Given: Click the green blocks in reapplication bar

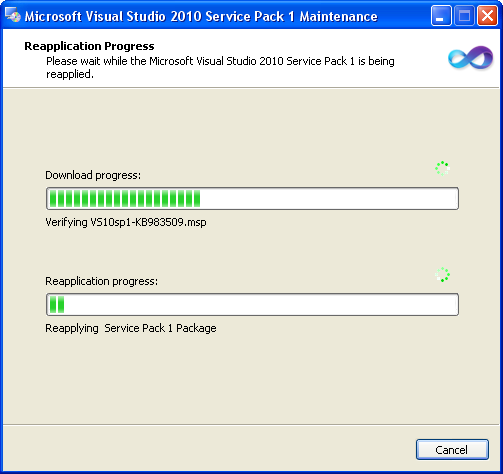Looking at the screenshot, I should tap(57, 305).
